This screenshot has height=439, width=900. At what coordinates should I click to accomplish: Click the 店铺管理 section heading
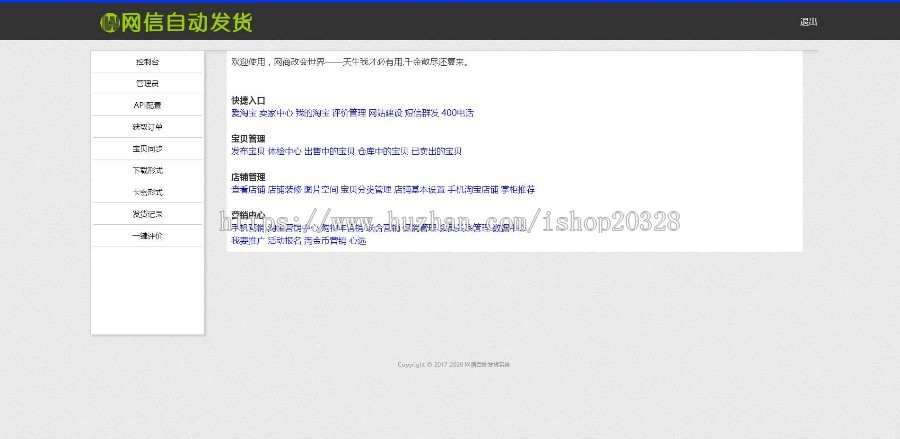point(248,177)
